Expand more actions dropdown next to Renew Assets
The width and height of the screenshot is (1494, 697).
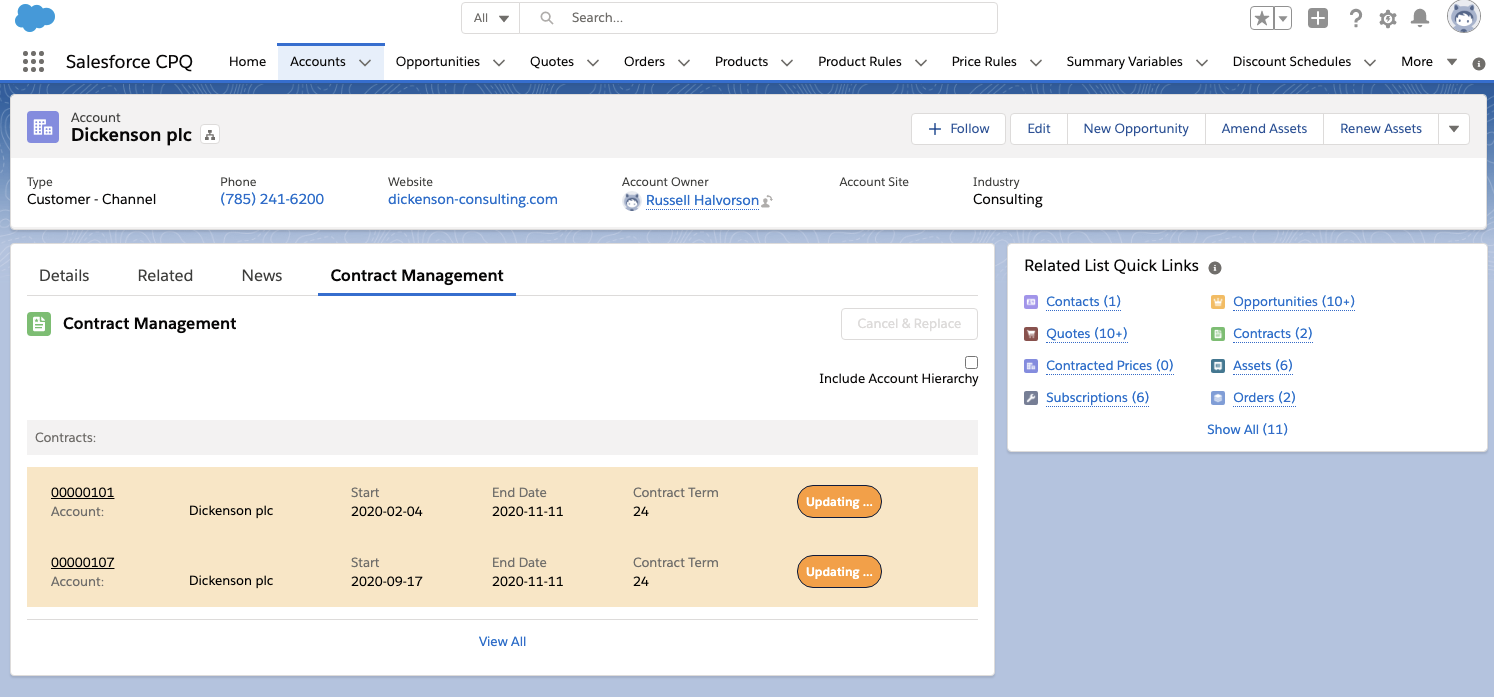[1454, 129]
